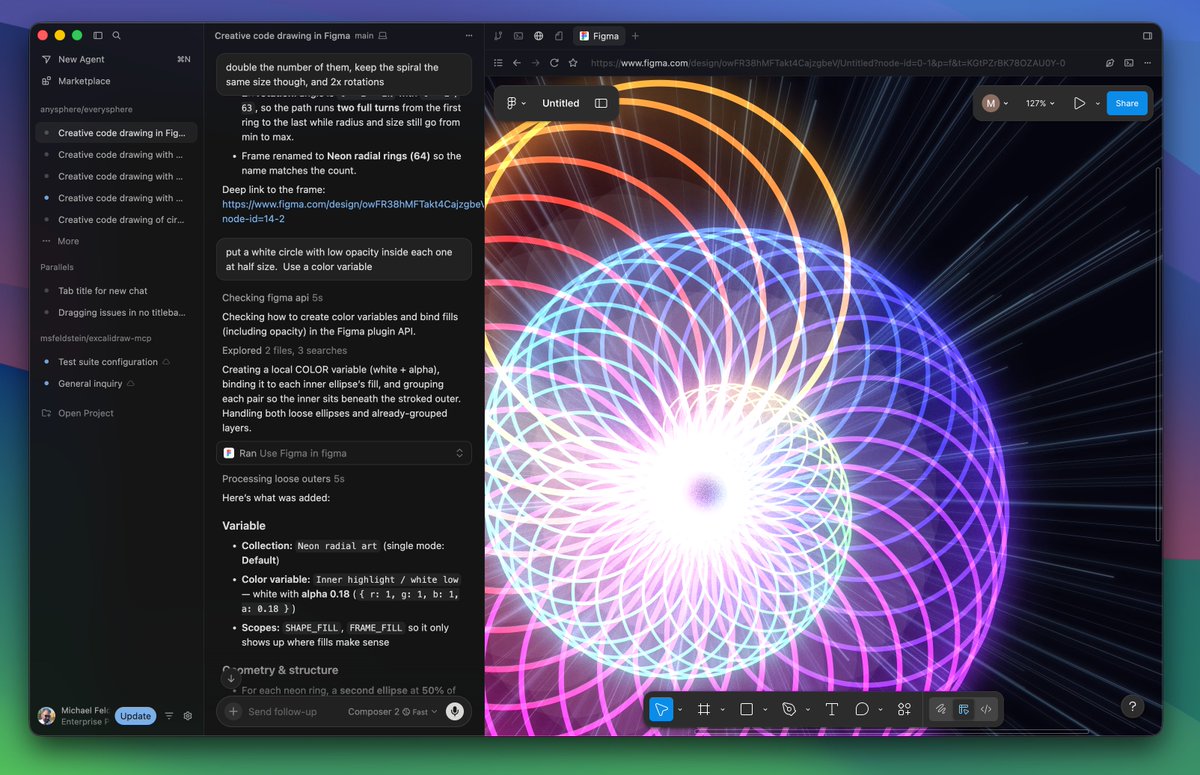Select the Frame tool
The image size is (1200, 775).
pyautogui.click(x=704, y=709)
